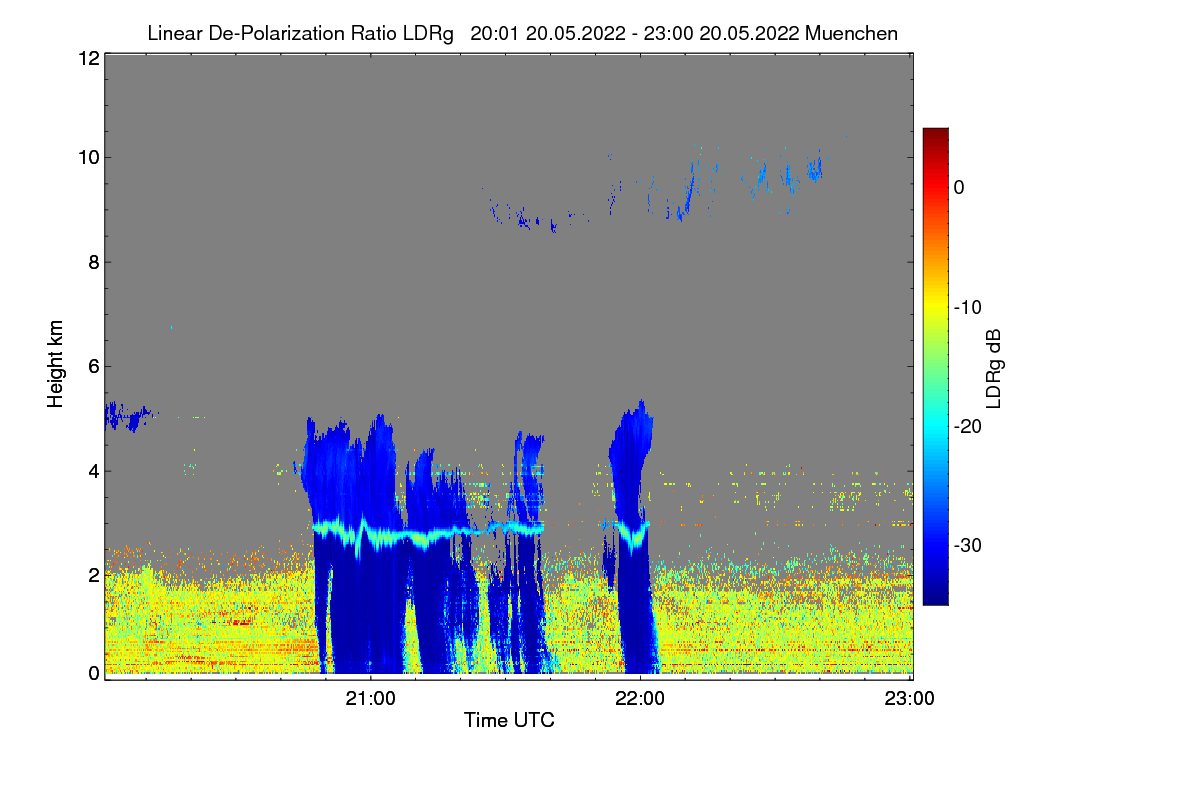Click the 'Muenchen' station name in title
Viewport: 1200px width, 800px height.
tap(851, 33)
